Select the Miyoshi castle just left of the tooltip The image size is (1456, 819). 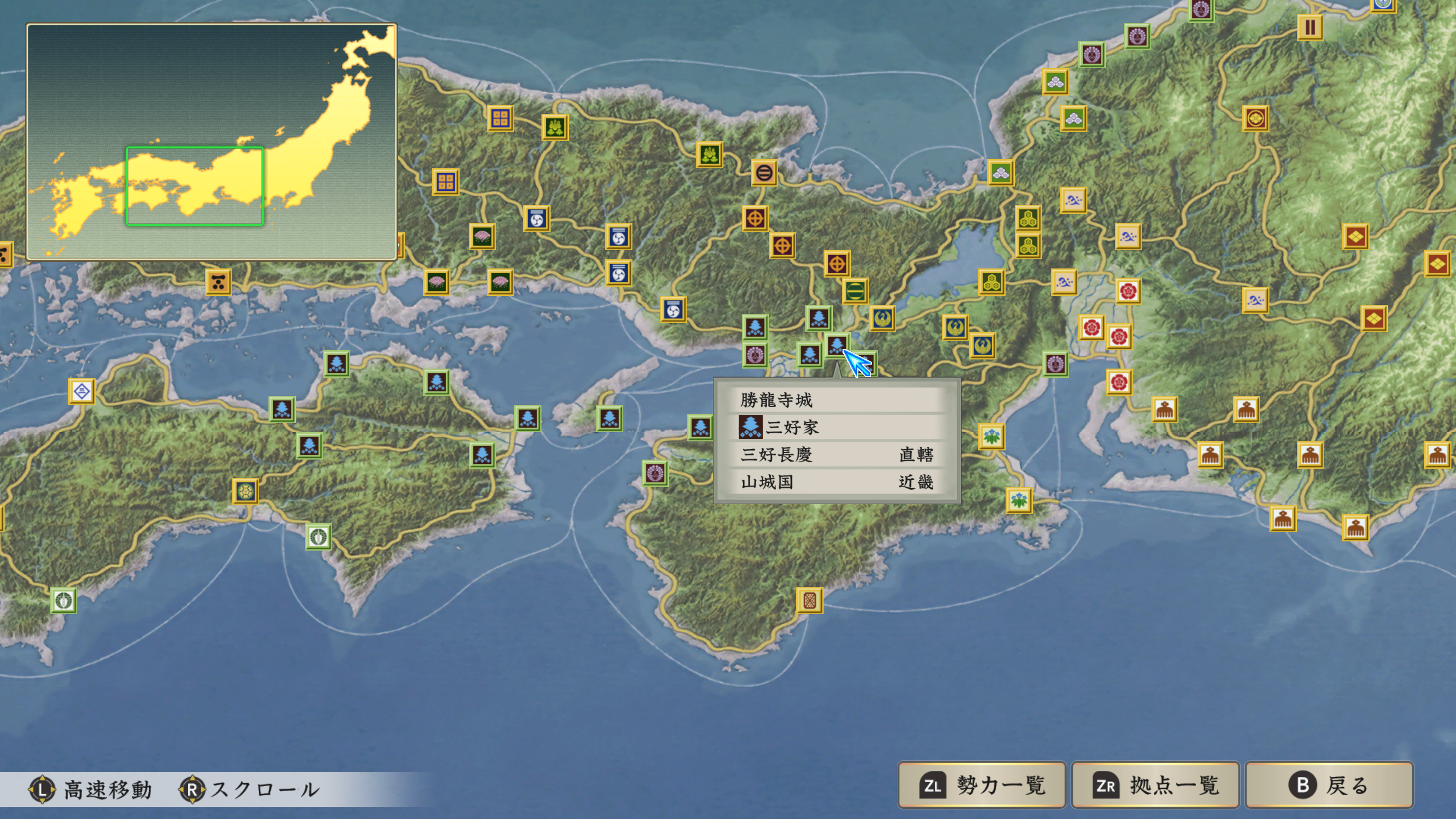pyautogui.click(x=700, y=427)
